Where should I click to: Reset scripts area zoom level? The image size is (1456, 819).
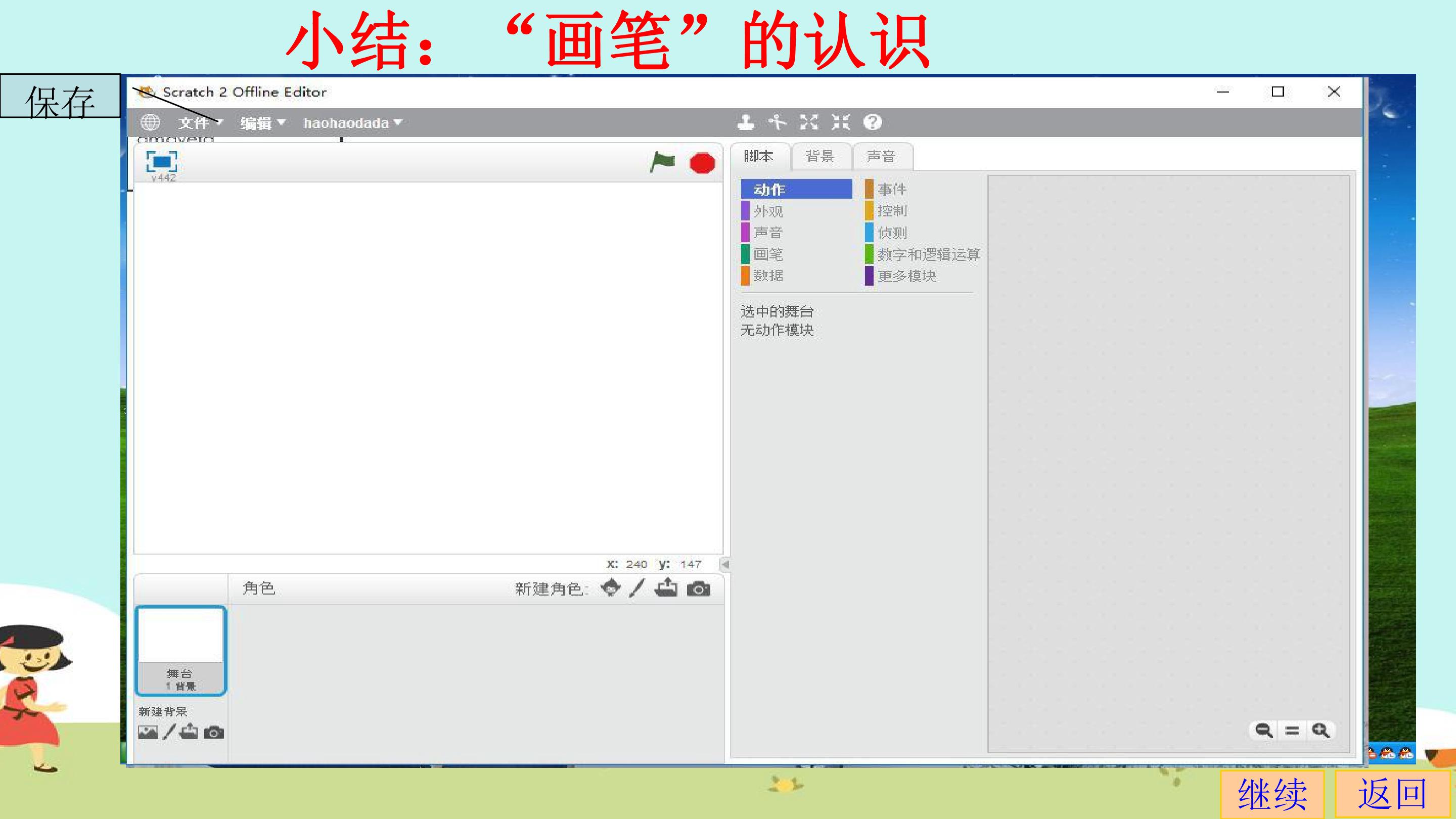pos(1292,730)
